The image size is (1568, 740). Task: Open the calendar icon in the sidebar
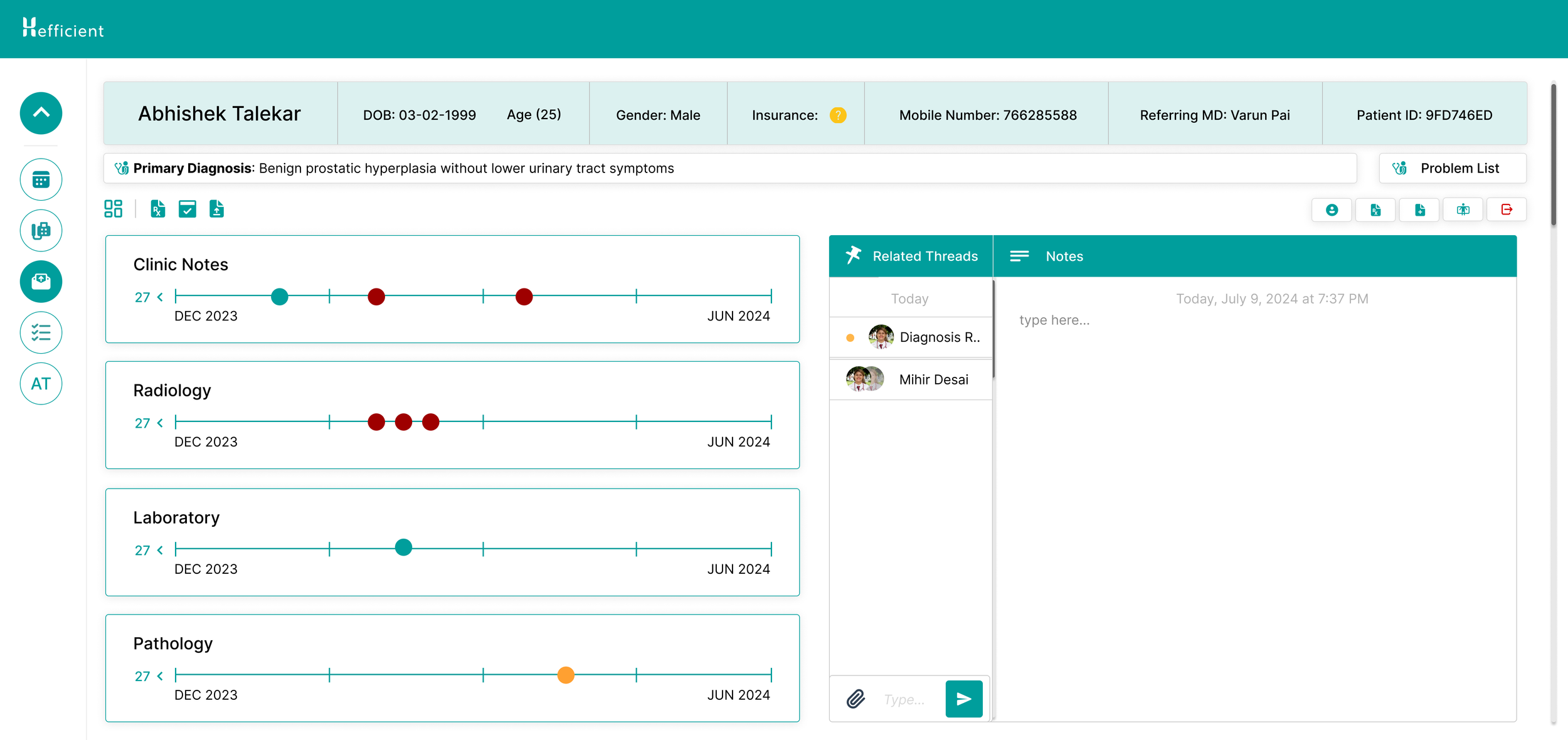[x=41, y=180]
